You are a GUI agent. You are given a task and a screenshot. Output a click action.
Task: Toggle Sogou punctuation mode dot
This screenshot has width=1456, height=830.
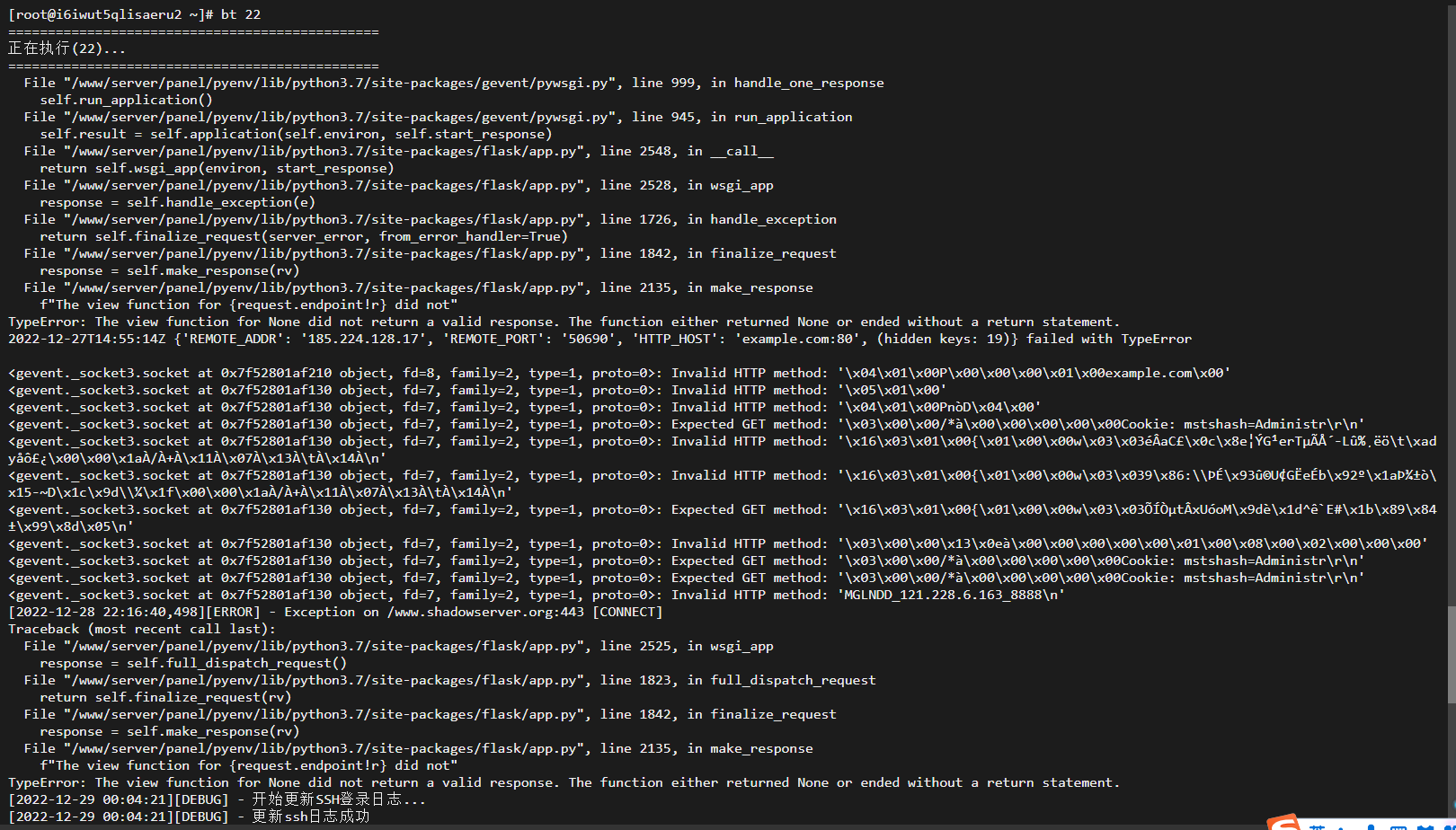point(1341,828)
